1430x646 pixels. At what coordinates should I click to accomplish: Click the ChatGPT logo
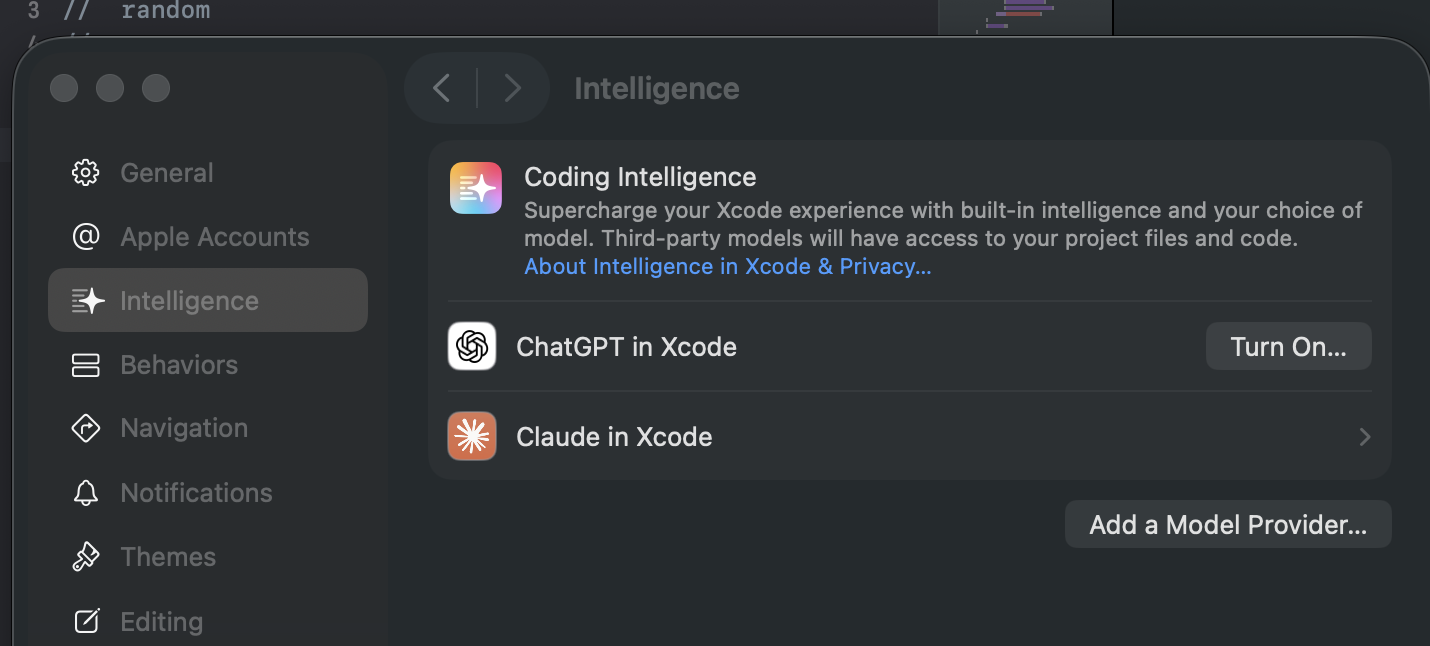(471, 346)
